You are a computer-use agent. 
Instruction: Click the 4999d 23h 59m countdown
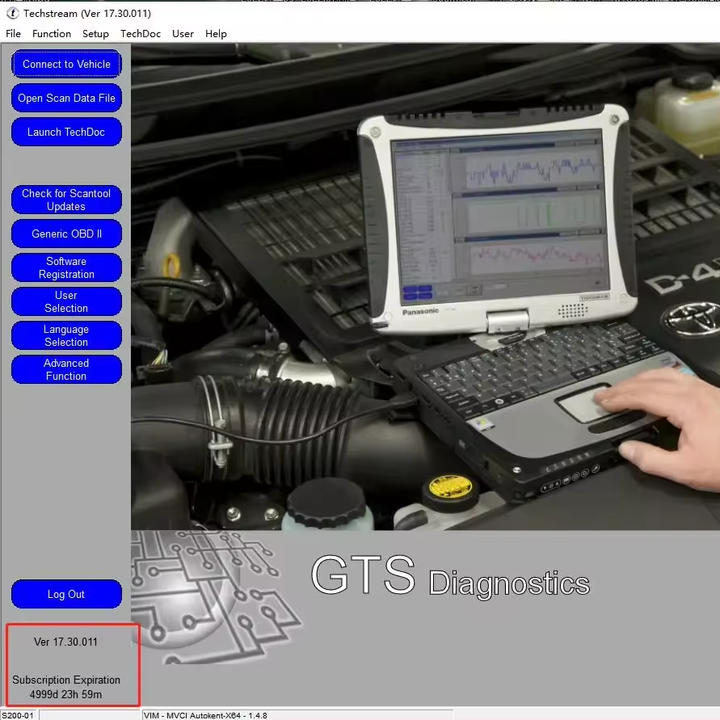click(66, 694)
